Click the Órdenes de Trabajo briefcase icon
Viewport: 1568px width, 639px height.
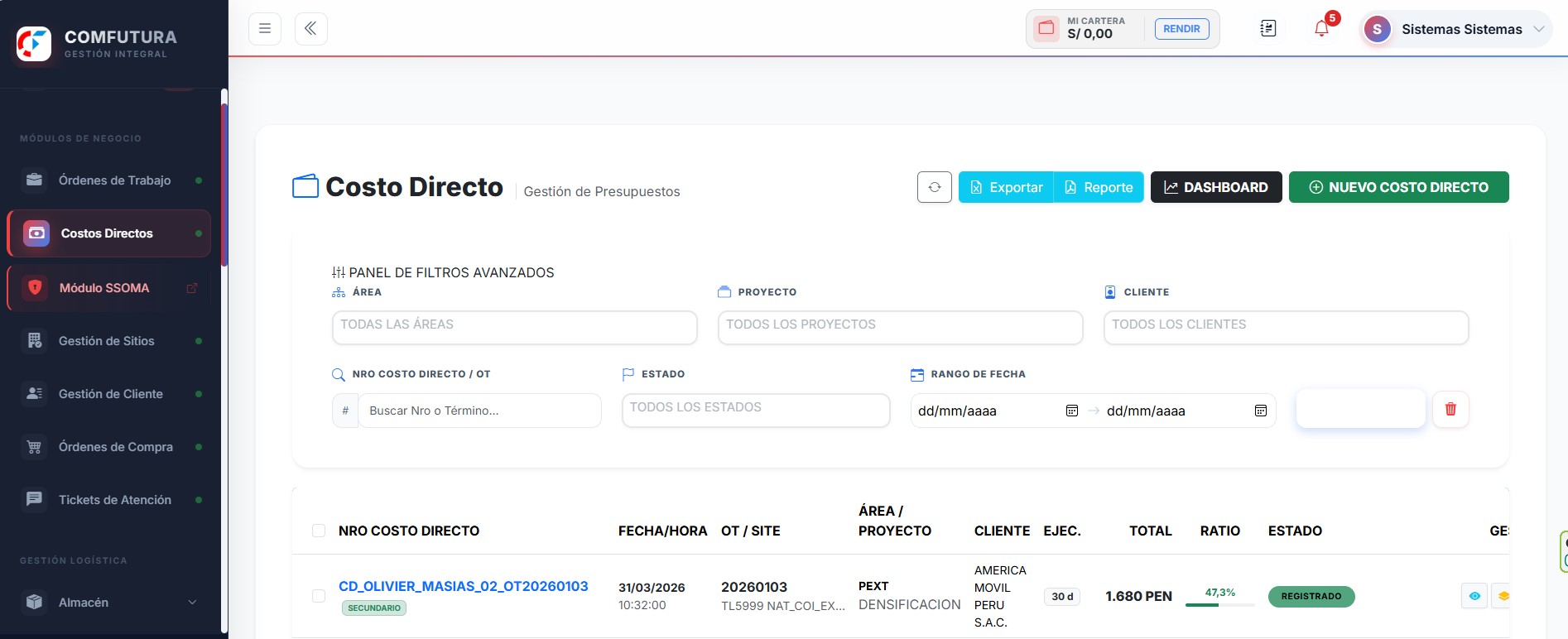34,180
